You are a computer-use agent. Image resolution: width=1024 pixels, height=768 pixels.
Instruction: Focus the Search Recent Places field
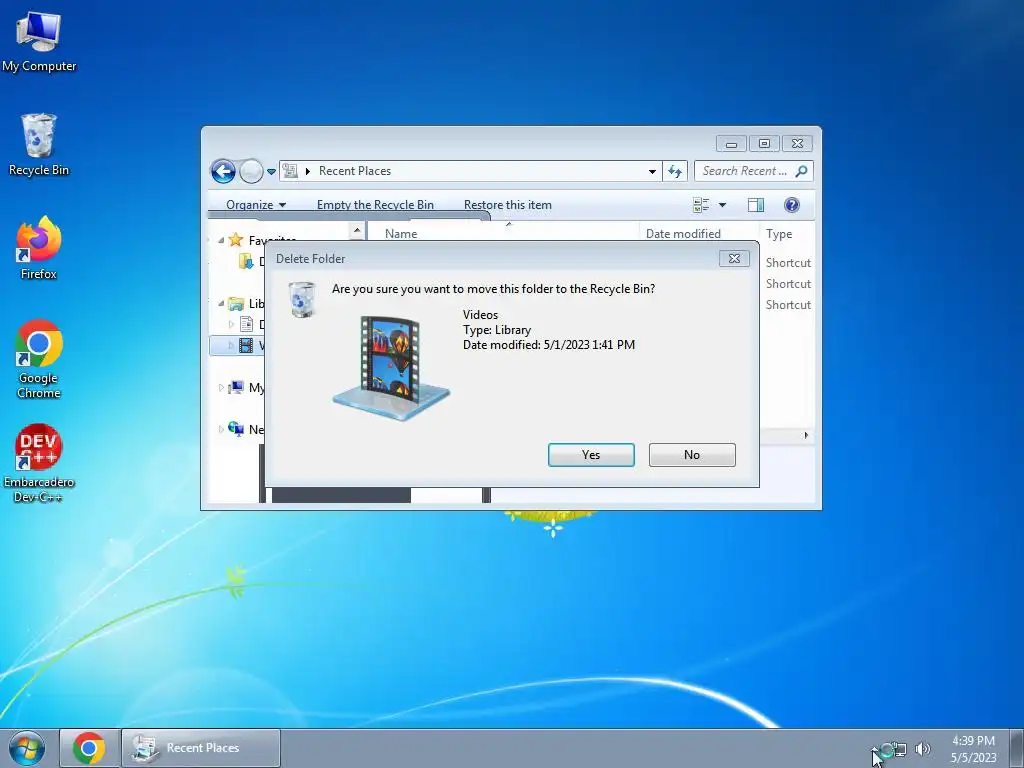click(x=754, y=171)
